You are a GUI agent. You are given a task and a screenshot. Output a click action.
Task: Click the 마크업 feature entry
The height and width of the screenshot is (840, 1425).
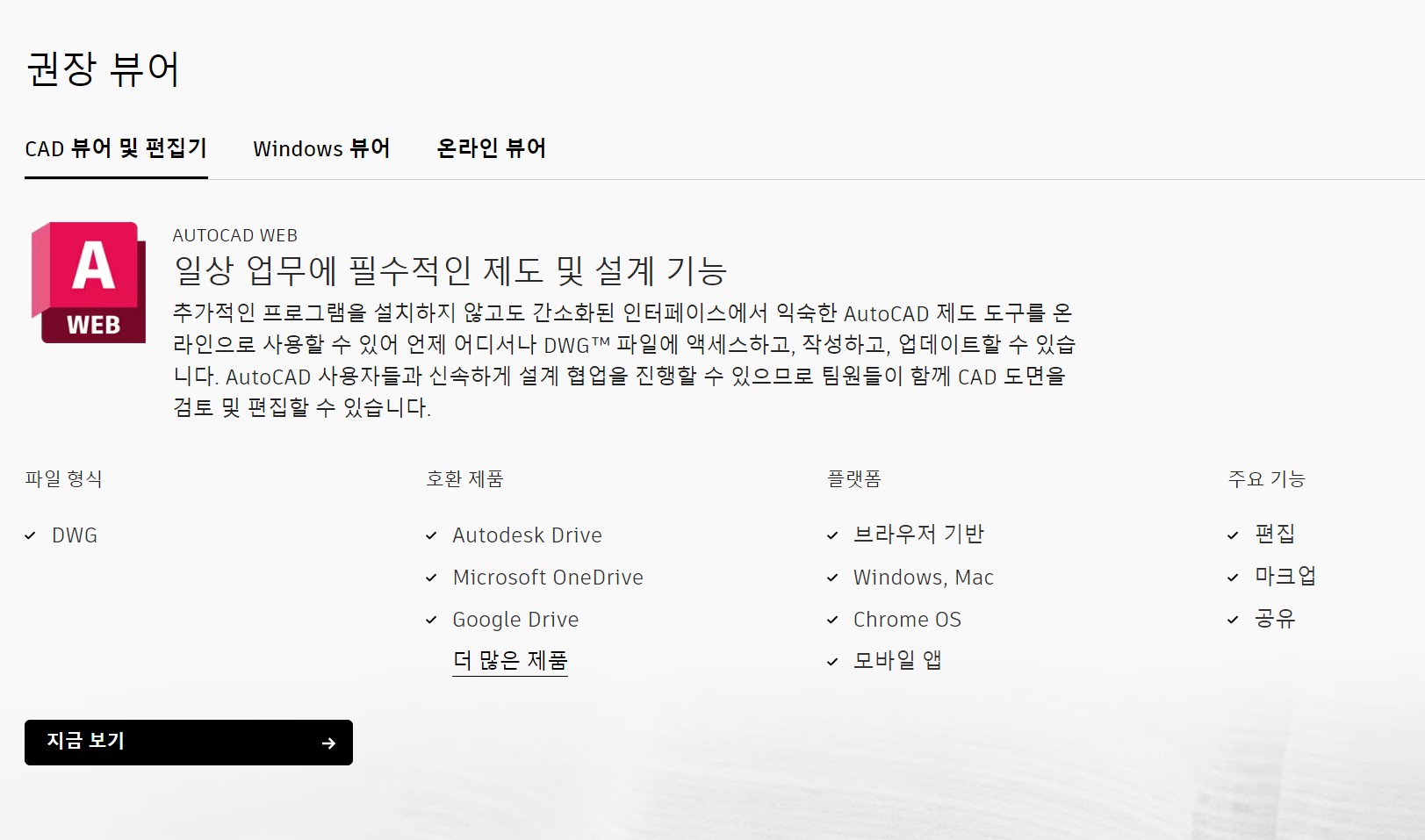click(x=1285, y=577)
